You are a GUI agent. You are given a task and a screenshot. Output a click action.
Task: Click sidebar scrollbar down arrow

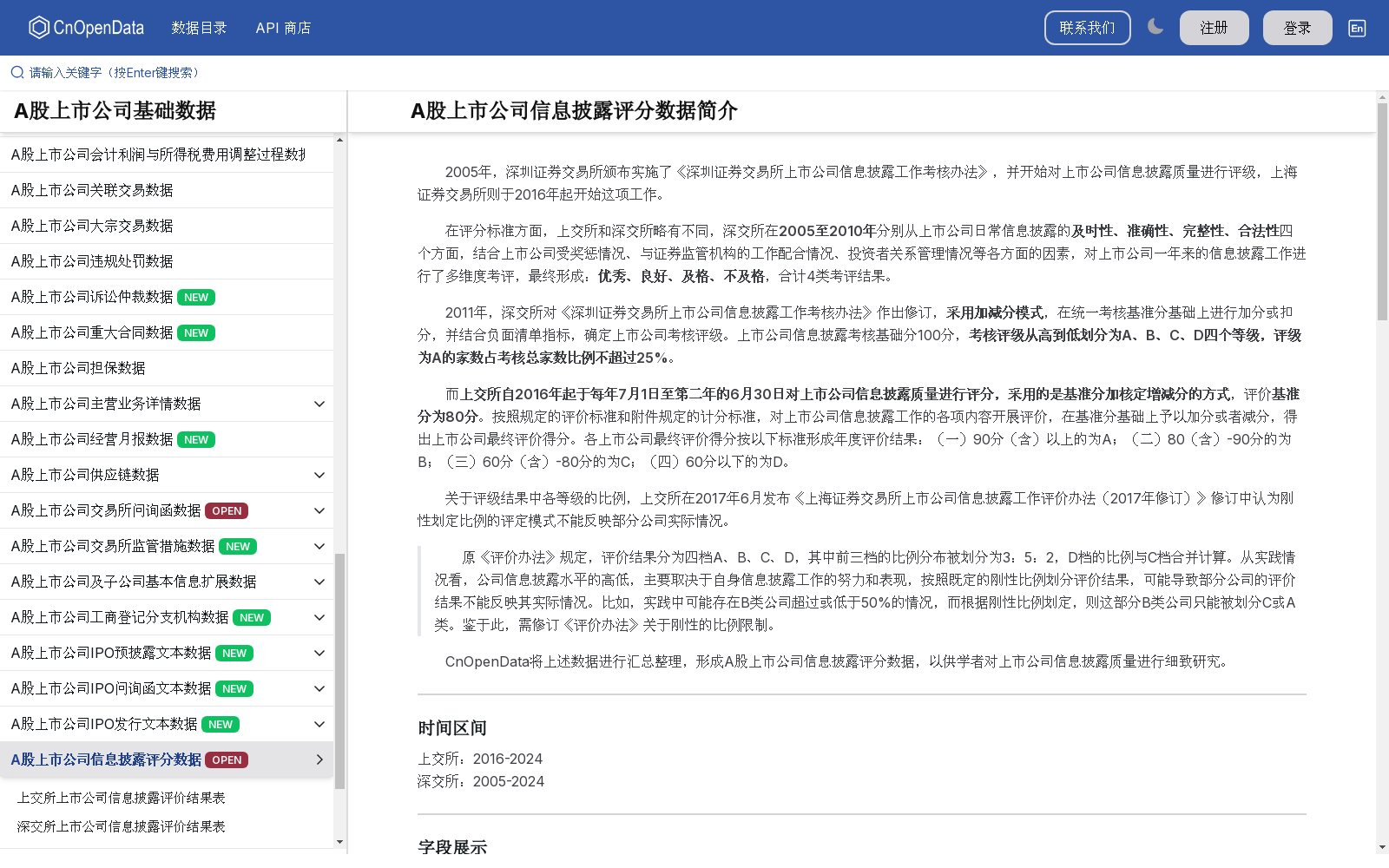point(339,842)
